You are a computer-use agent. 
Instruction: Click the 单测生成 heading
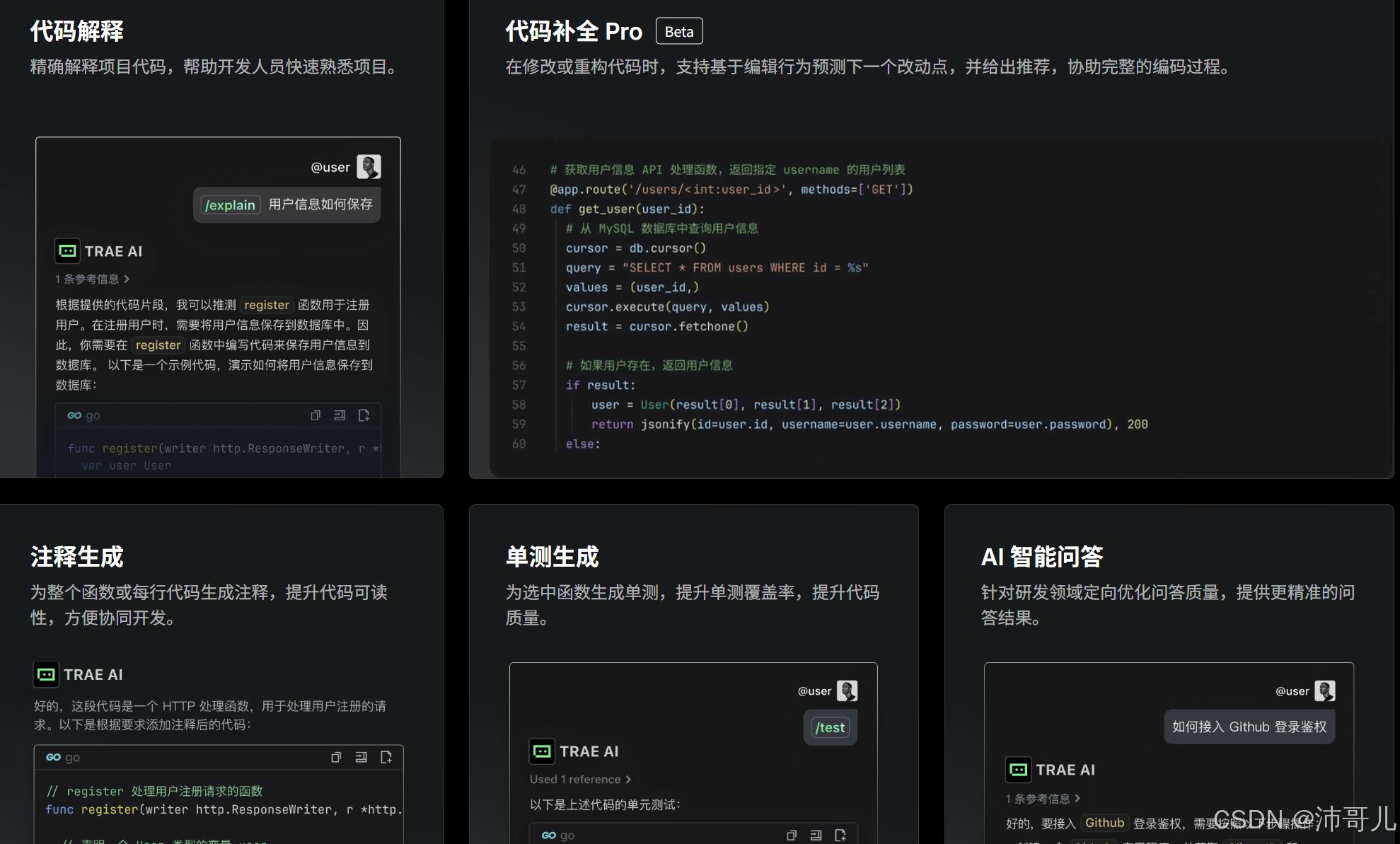coord(552,557)
